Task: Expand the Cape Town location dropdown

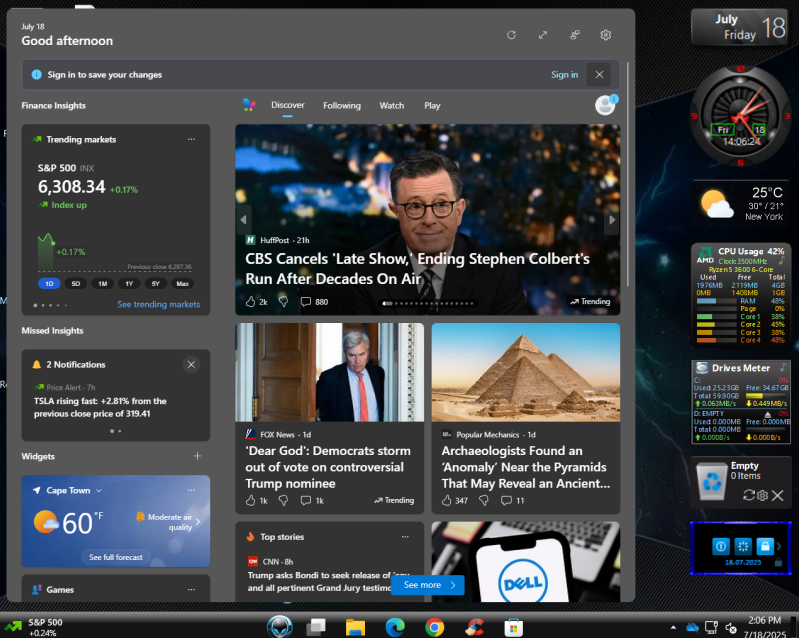Action: click(99, 490)
